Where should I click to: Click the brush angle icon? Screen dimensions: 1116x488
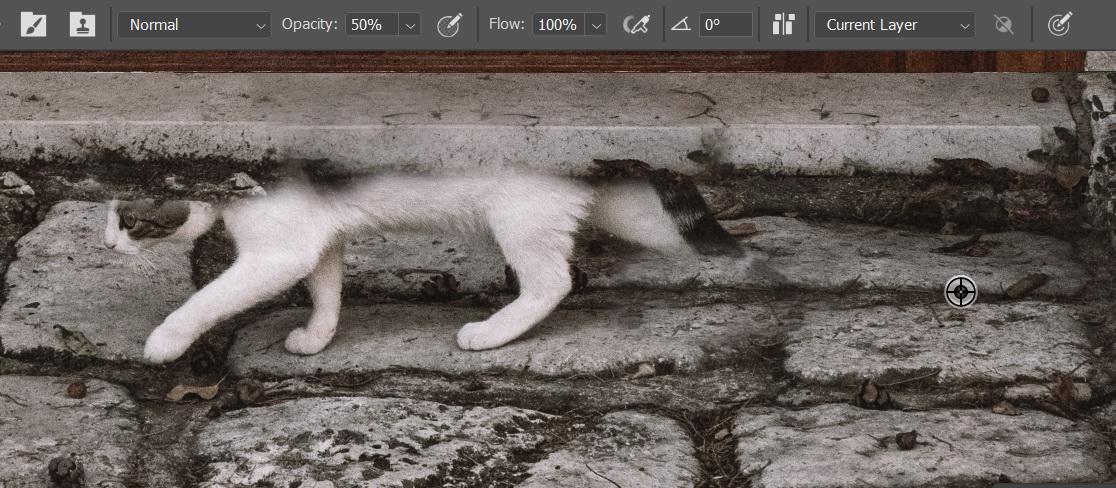tap(681, 25)
